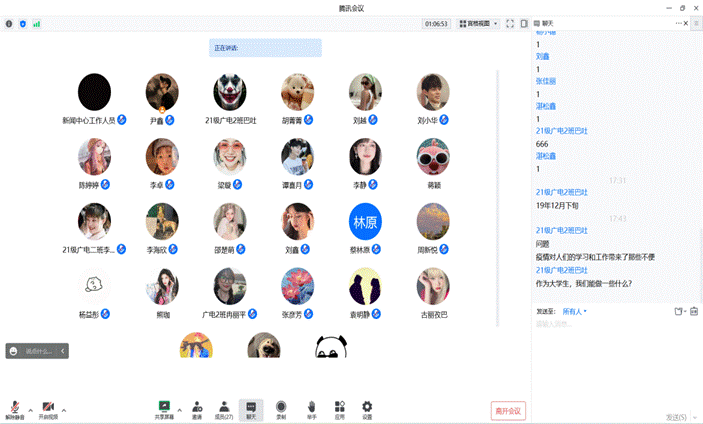
Task: Open the send-to recipient dropdown
Action: (x=574, y=311)
